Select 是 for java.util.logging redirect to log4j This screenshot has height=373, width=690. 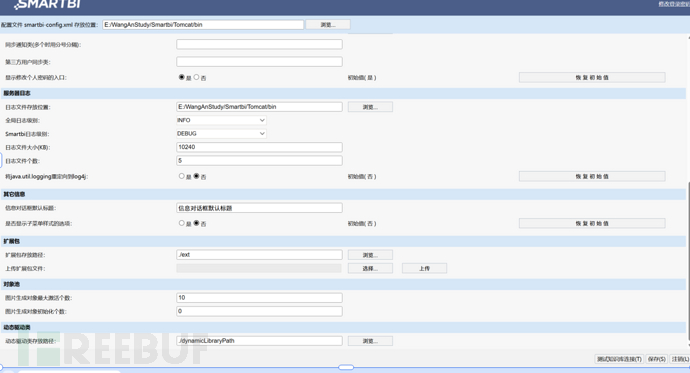[181, 176]
